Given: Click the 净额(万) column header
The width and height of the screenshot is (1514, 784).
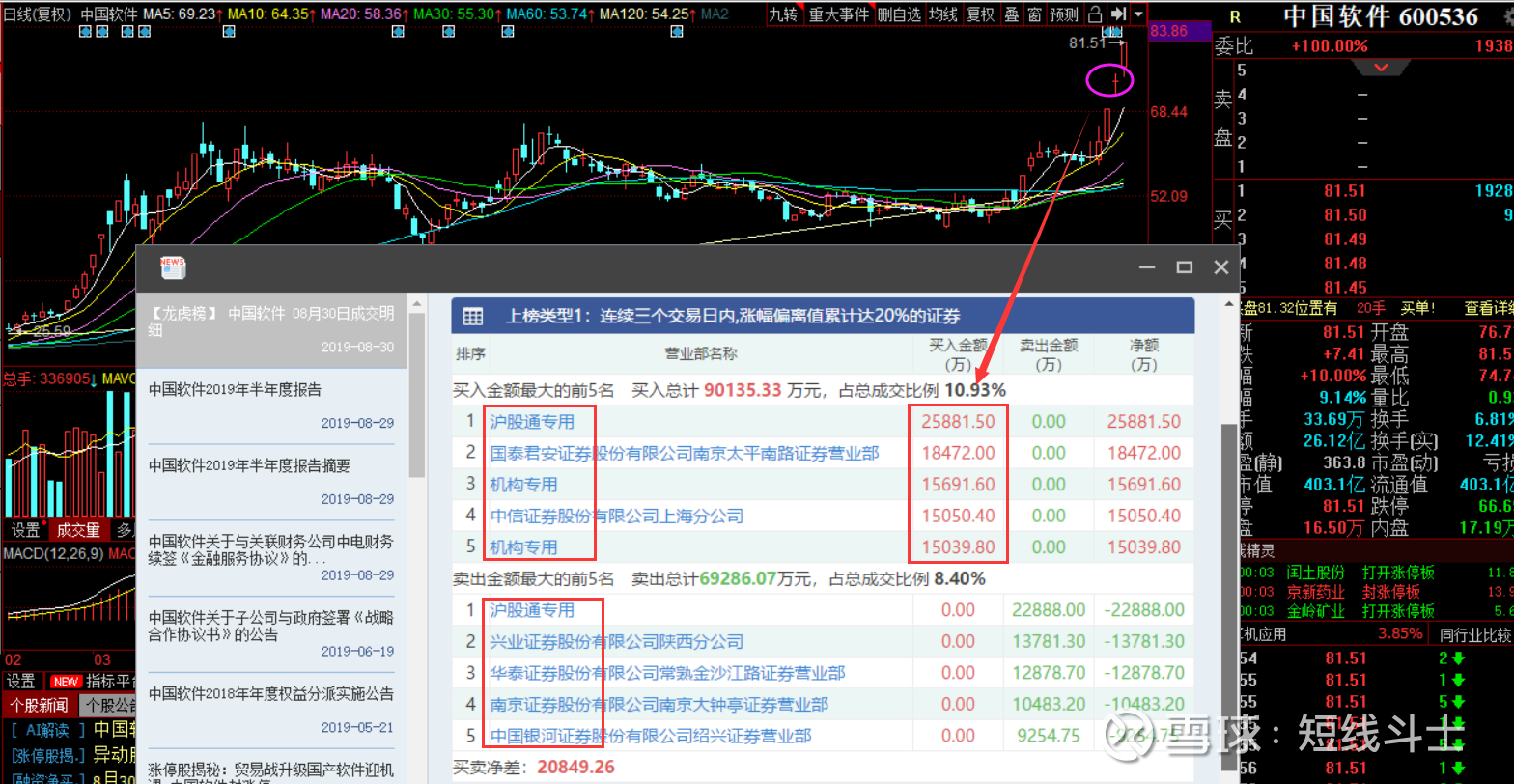Looking at the screenshot, I should click(1143, 354).
